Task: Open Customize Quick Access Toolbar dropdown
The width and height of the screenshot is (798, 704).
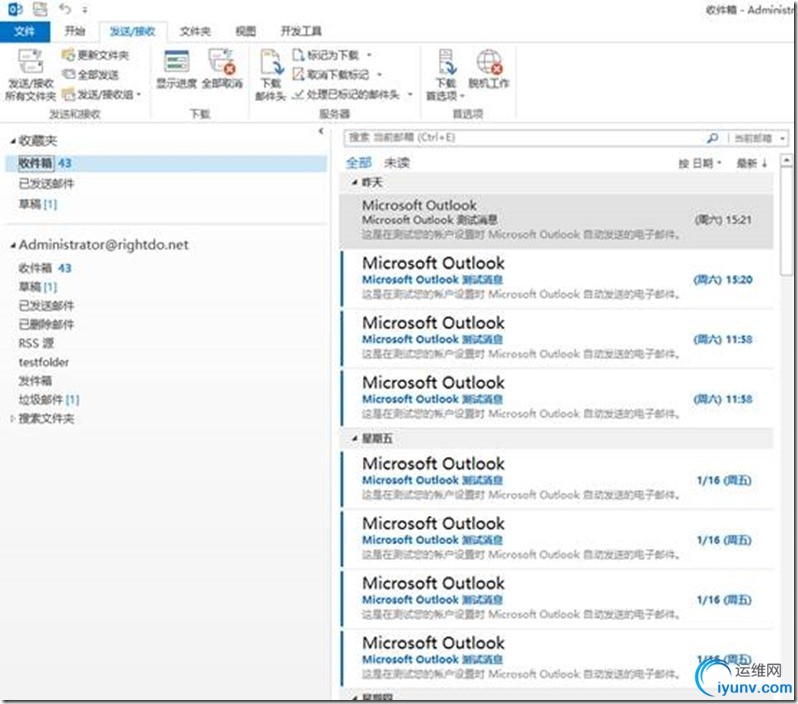Action: [85, 10]
